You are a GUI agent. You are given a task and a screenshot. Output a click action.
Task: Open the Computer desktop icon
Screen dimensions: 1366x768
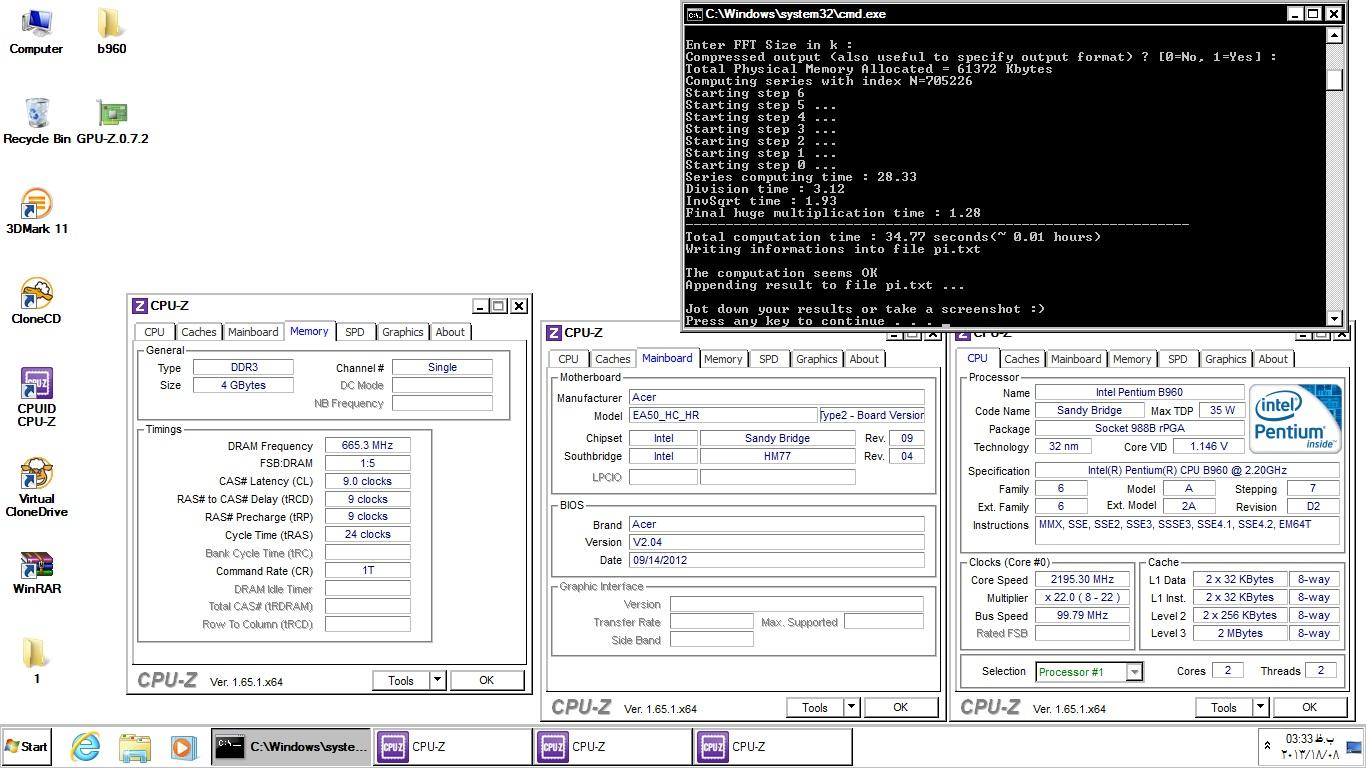36,31
